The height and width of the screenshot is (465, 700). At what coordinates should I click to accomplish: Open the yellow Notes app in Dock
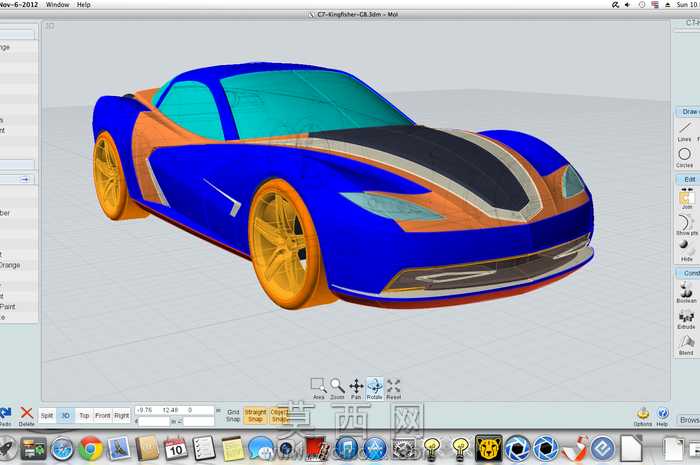233,449
